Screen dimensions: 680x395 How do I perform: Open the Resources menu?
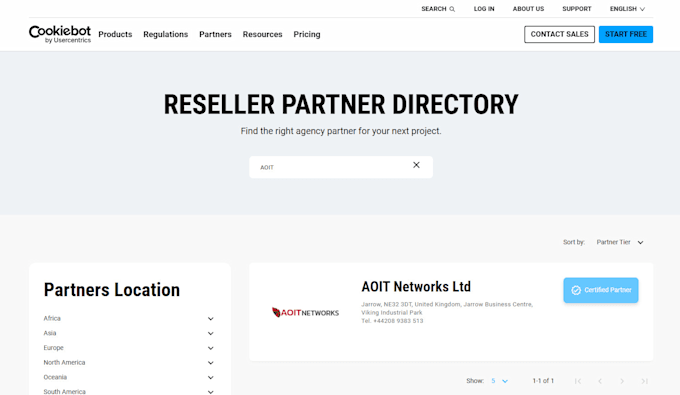262,34
